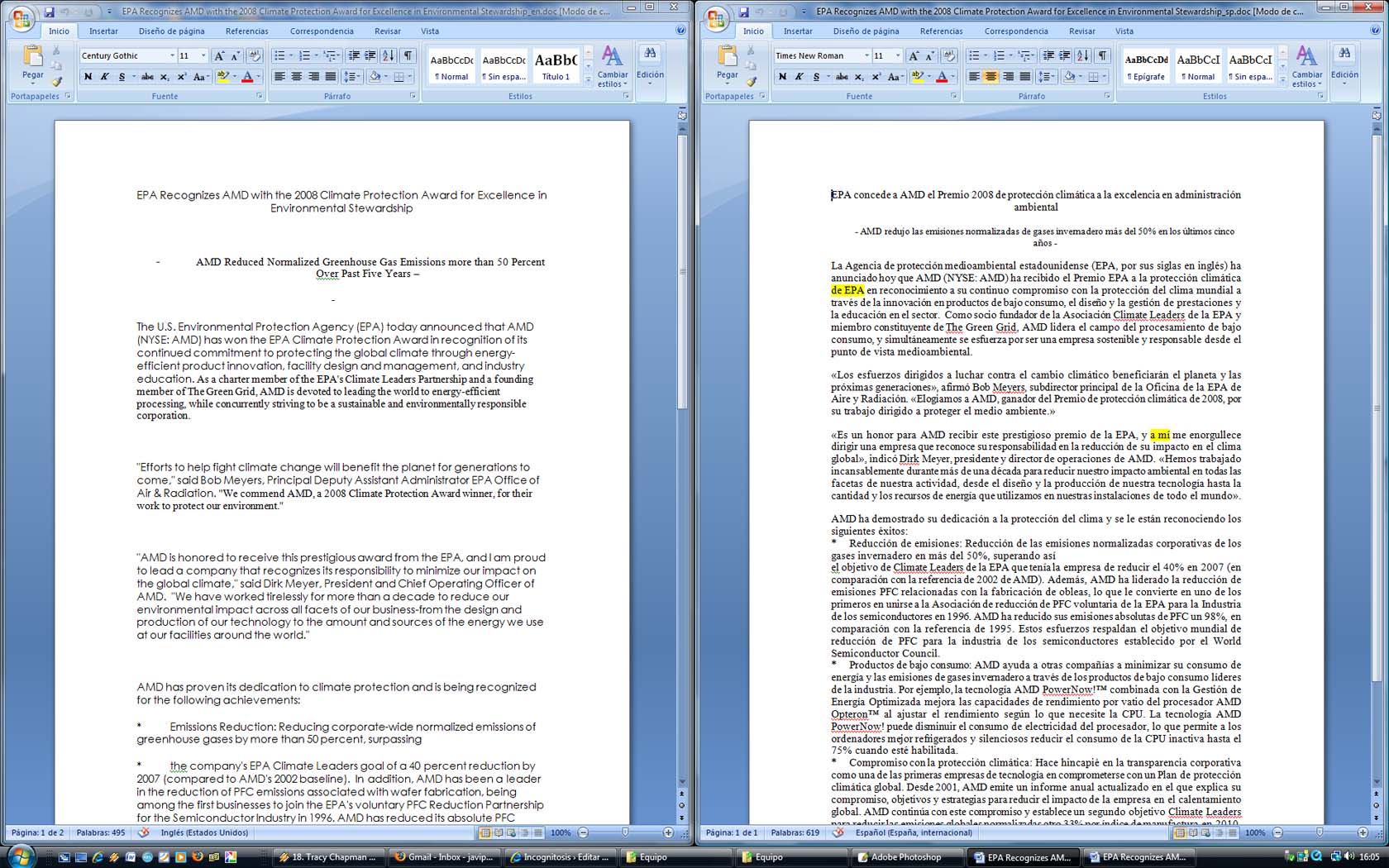Open bullets dropdown arrow in left window
1389x868 pixels.
[291, 55]
